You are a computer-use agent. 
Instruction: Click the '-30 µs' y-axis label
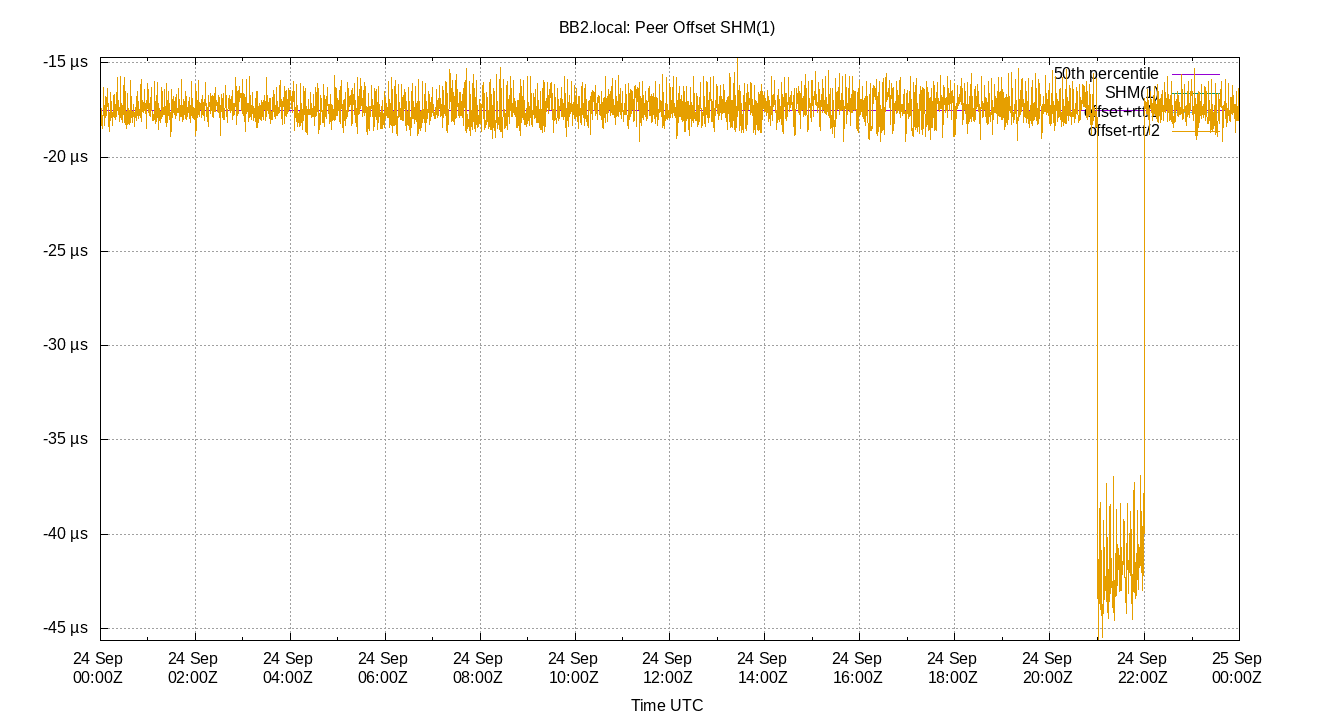tap(66, 345)
